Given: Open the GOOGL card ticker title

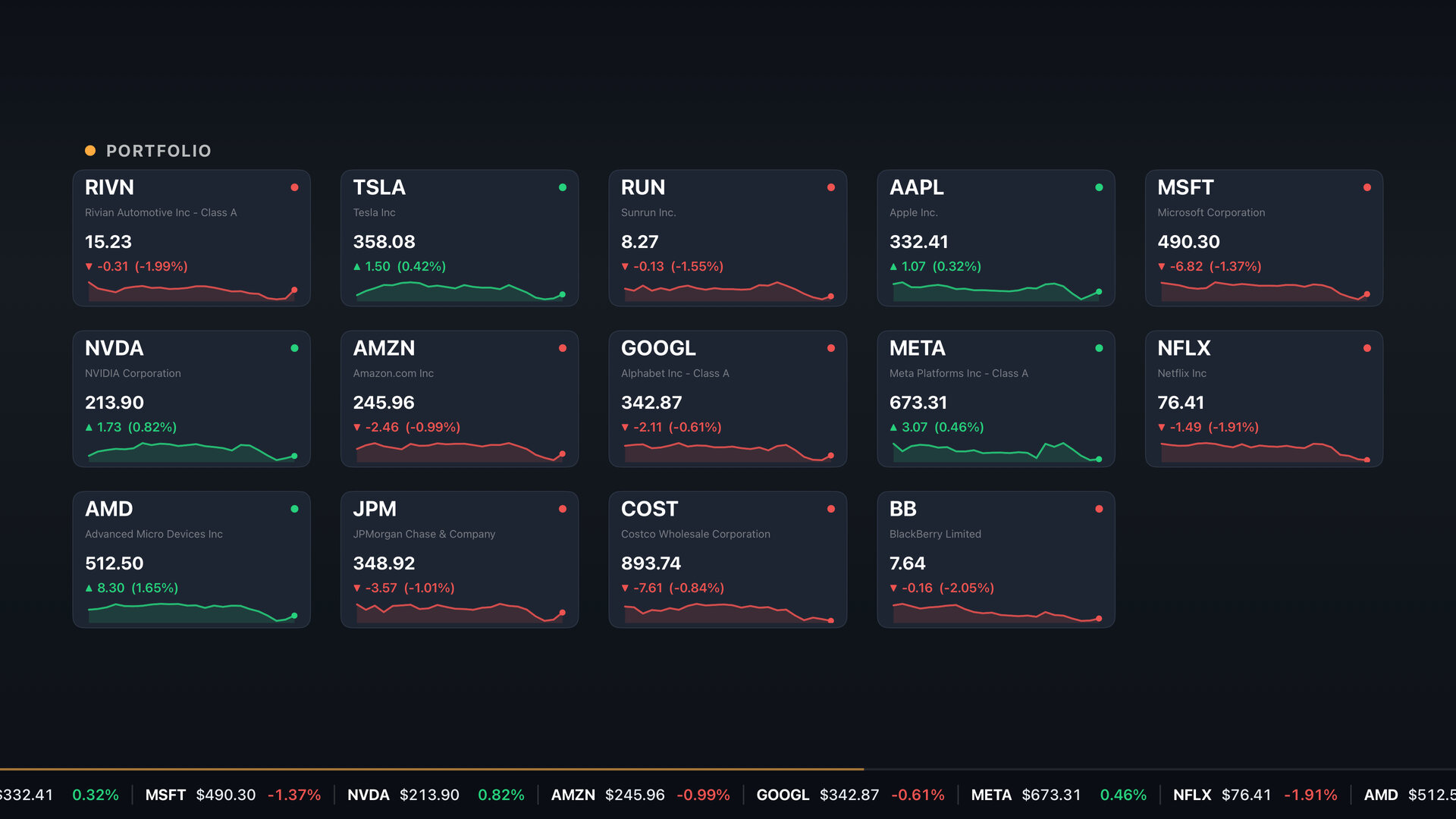Looking at the screenshot, I should [x=658, y=348].
